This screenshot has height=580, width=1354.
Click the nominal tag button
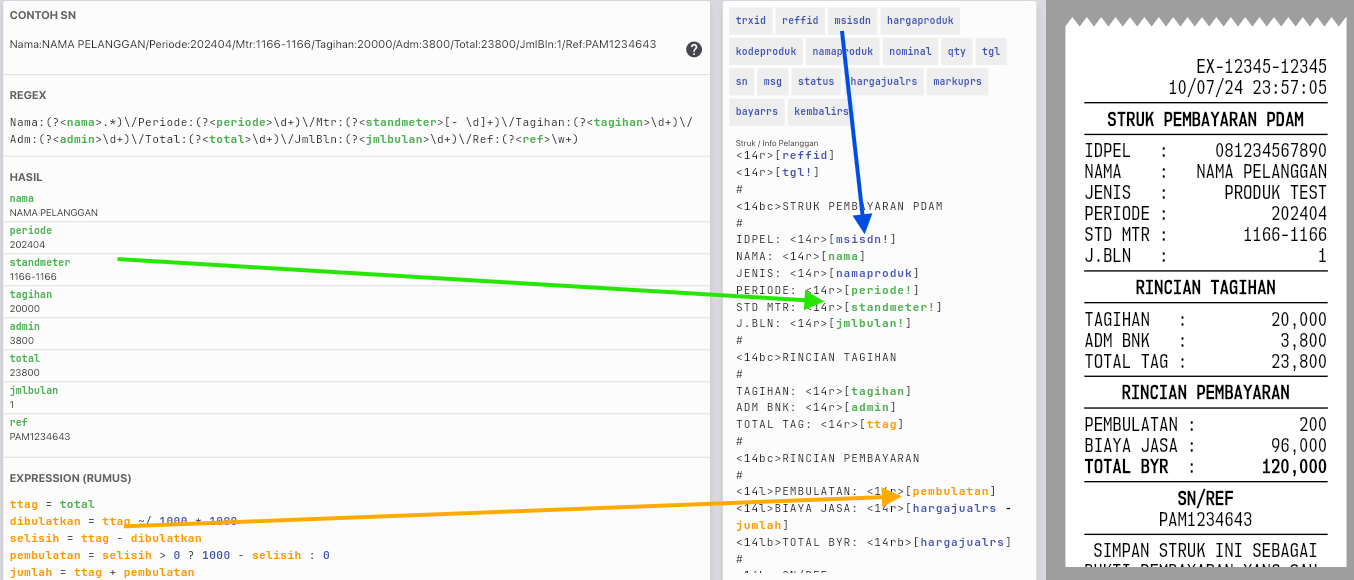pyautogui.click(x=910, y=51)
